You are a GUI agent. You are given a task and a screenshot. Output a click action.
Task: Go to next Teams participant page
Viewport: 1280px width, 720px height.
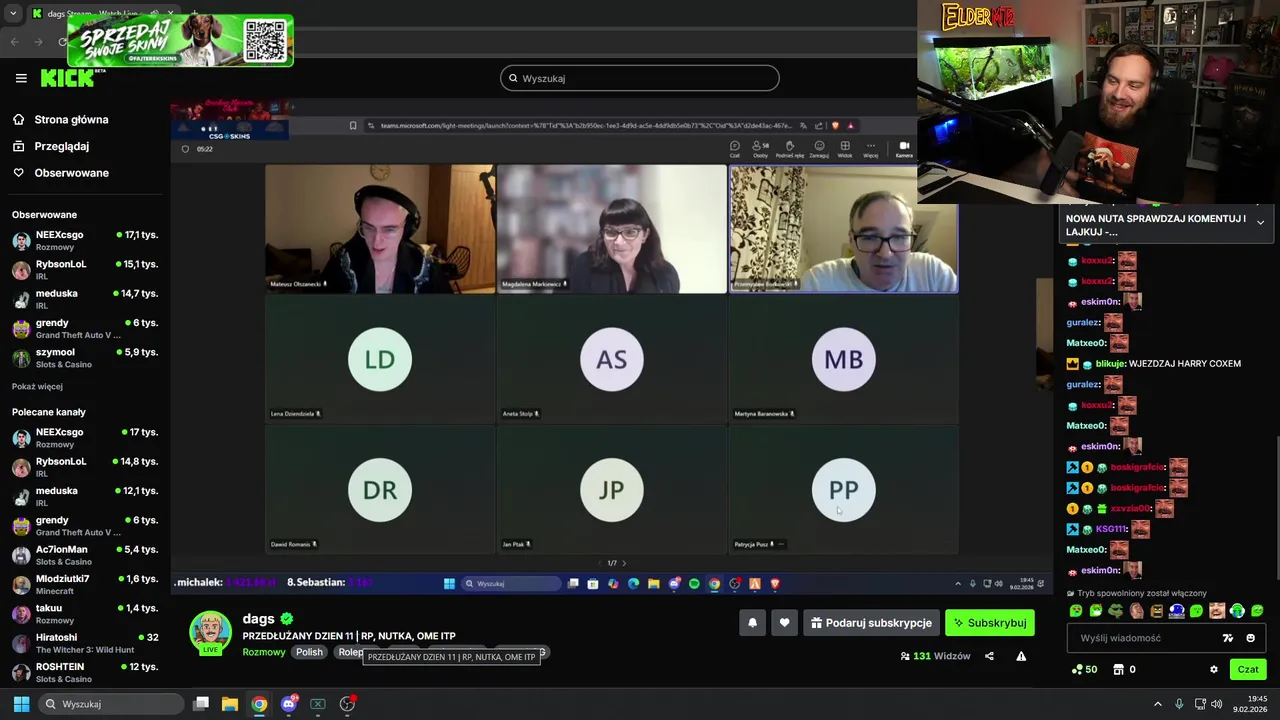pyautogui.click(x=624, y=563)
